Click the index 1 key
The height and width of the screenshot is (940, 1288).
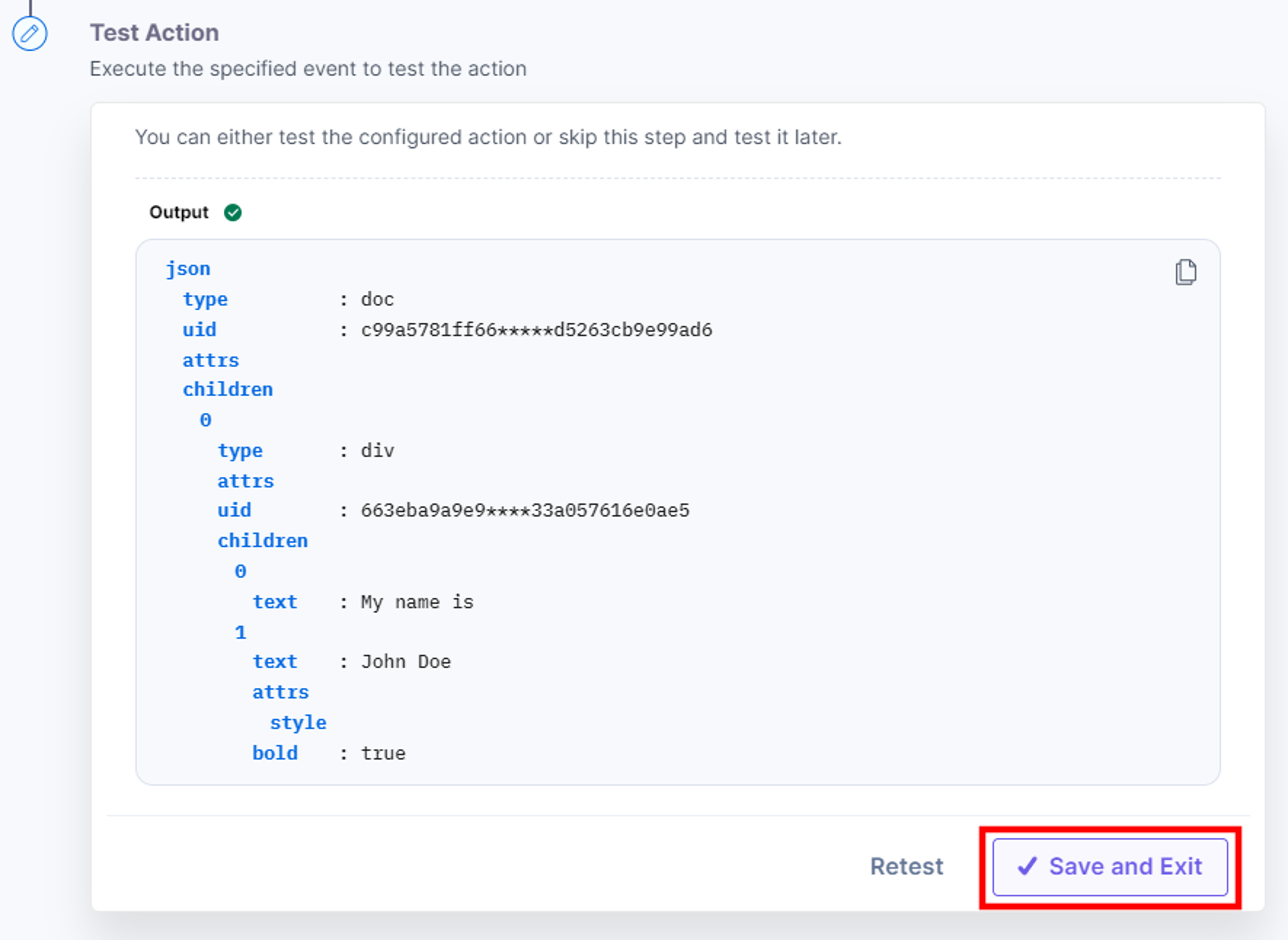coord(240,632)
